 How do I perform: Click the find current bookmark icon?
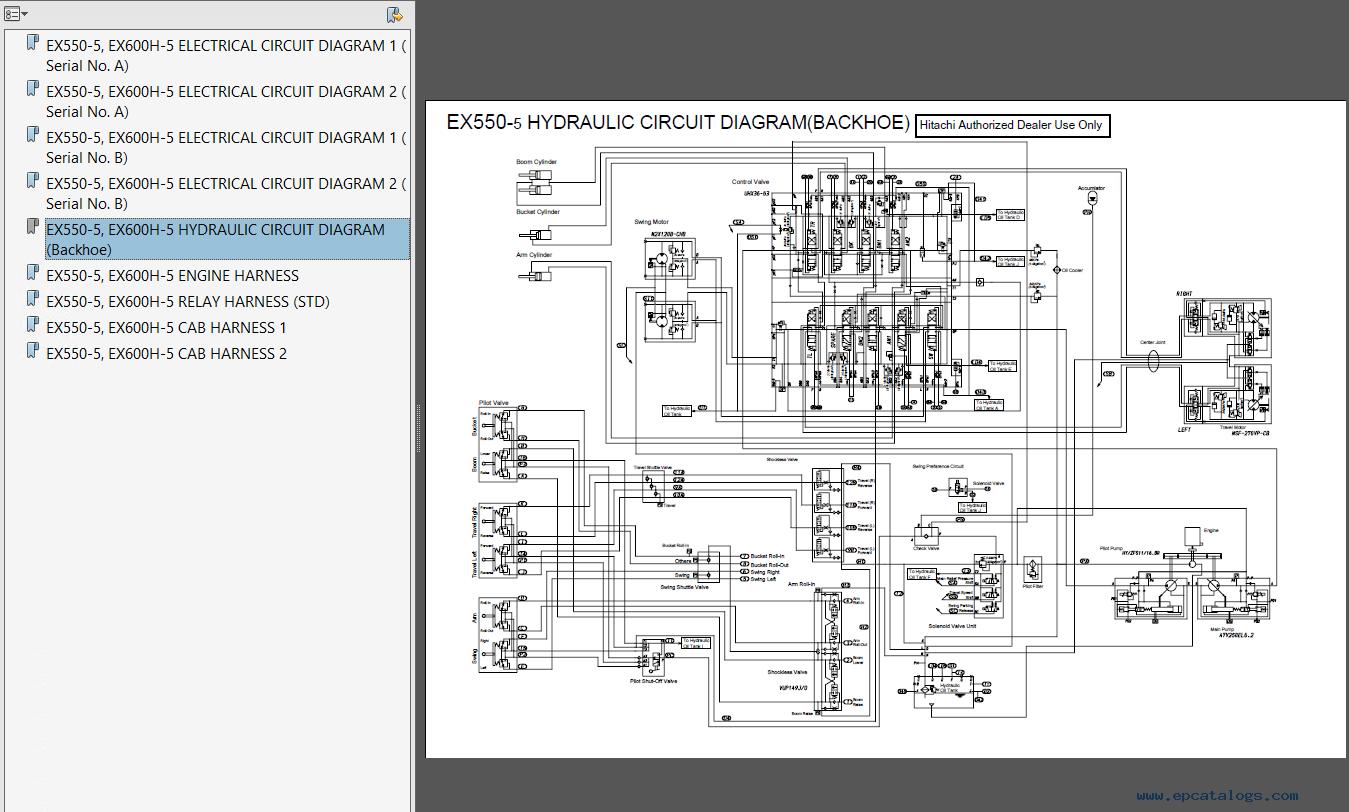[395, 14]
